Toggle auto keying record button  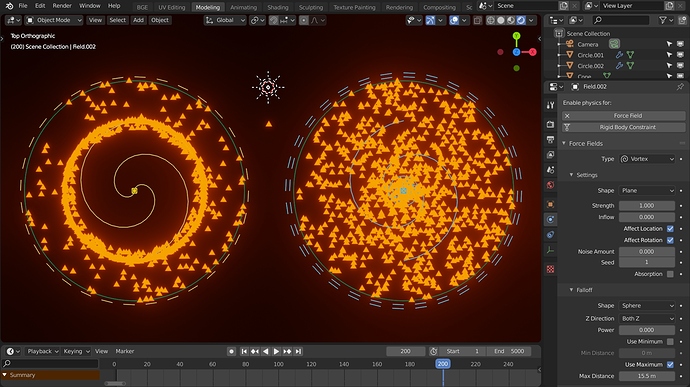click(x=231, y=351)
